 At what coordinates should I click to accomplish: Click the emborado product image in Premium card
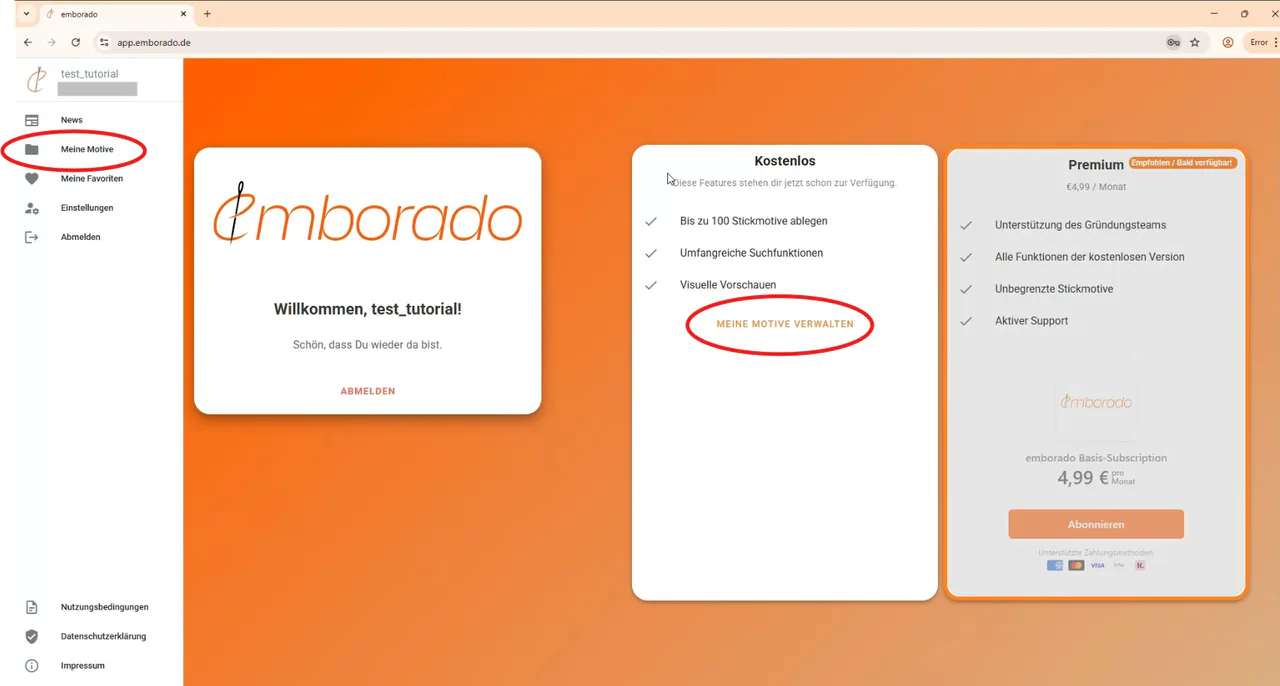tap(1096, 402)
